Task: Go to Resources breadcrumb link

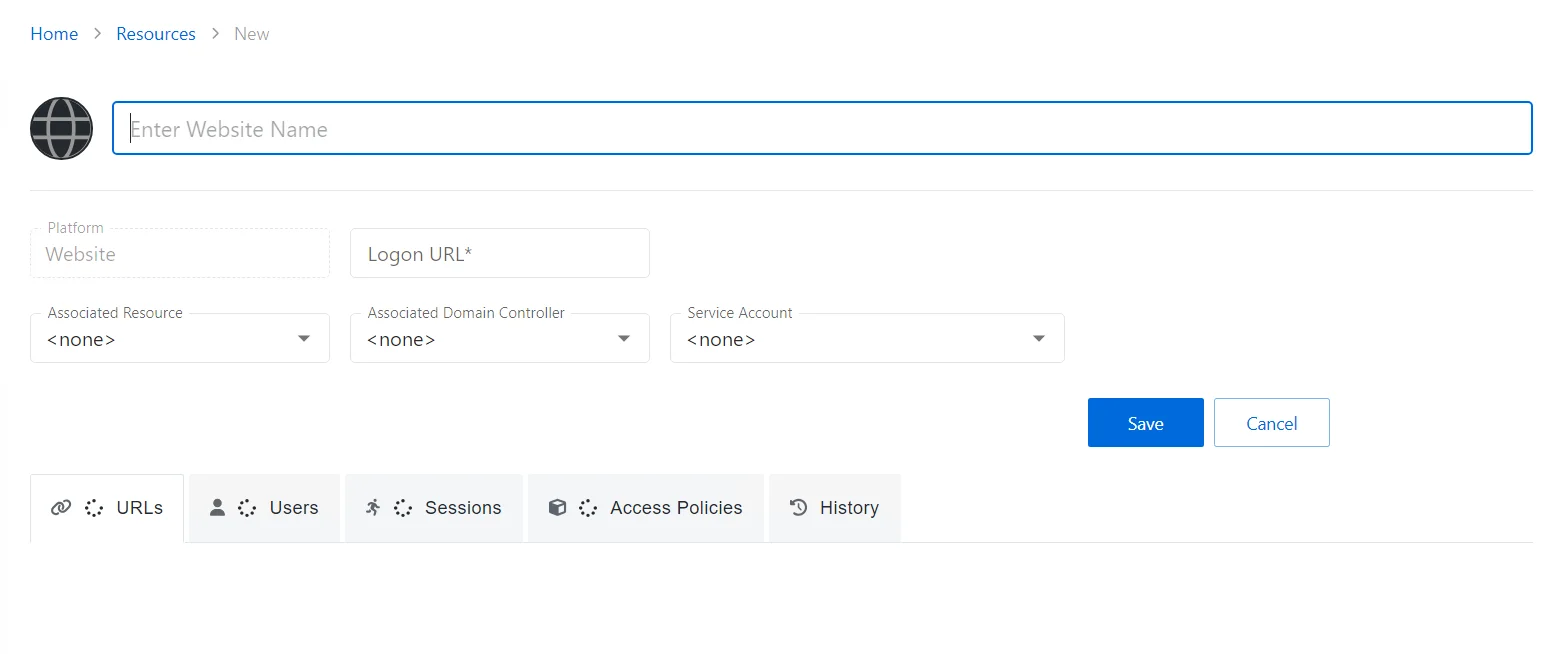Action: click(x=156, y=34)
